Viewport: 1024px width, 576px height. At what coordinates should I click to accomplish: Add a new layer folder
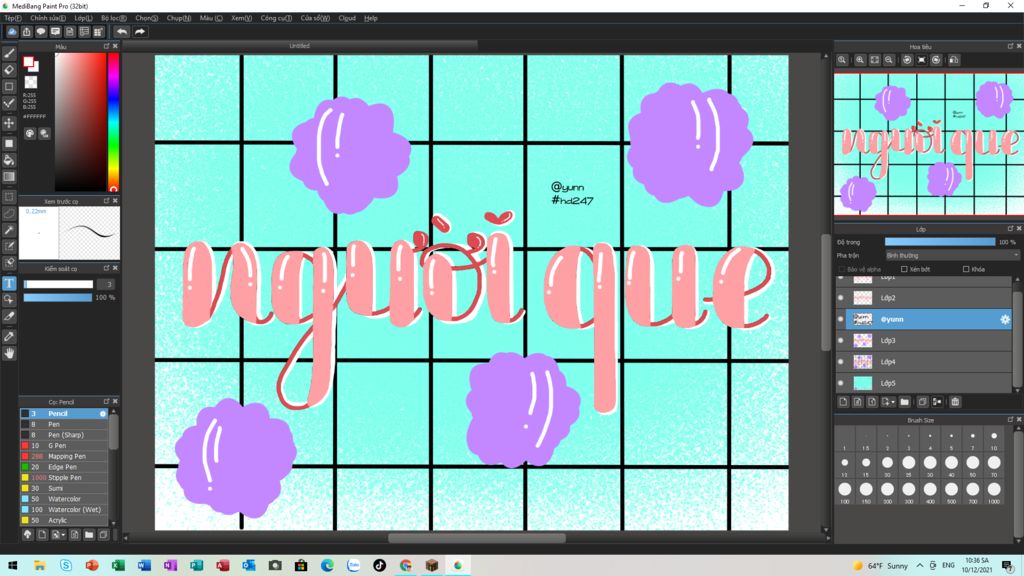pos(904,402)
